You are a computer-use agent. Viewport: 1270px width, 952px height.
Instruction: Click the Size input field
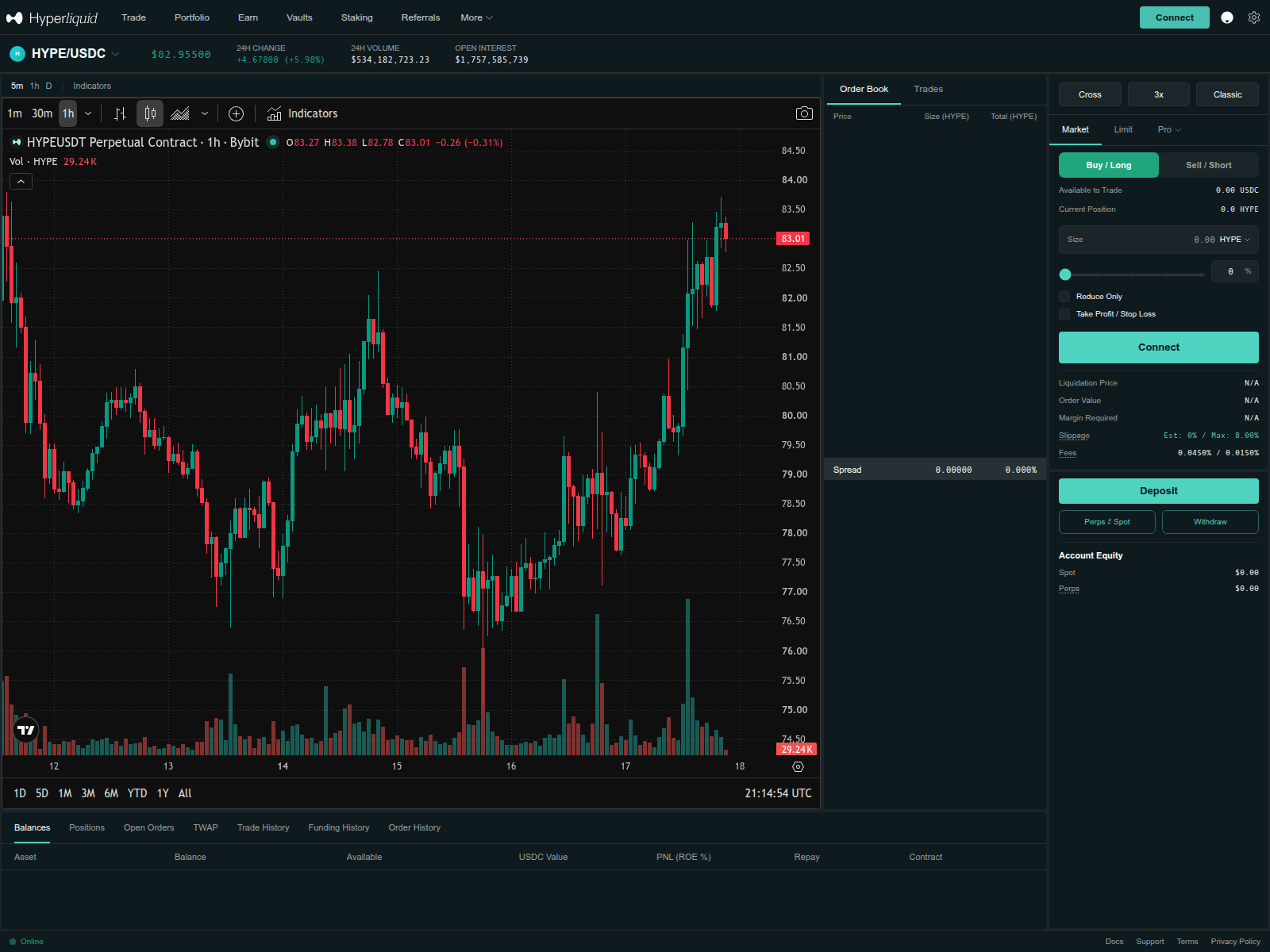(1159, 240)
